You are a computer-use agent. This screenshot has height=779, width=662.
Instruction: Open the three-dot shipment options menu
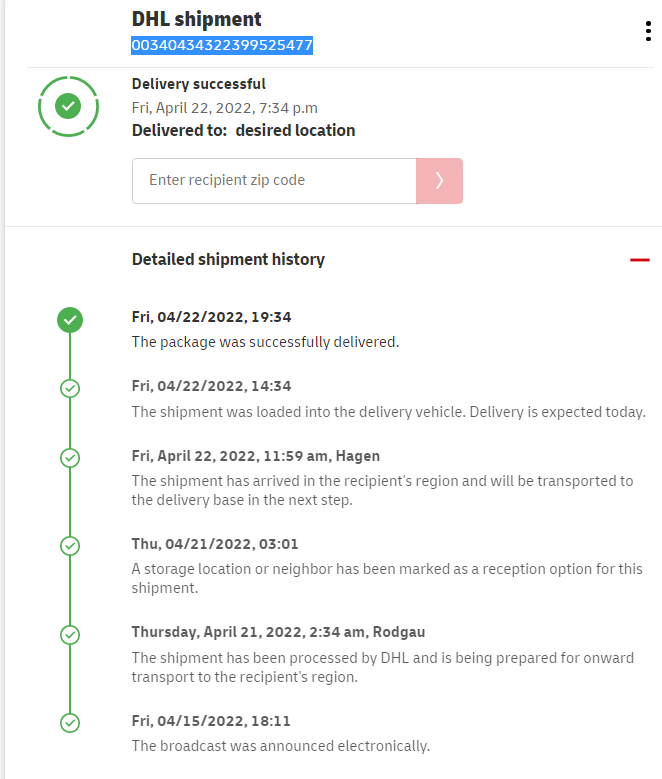(648, 31)
